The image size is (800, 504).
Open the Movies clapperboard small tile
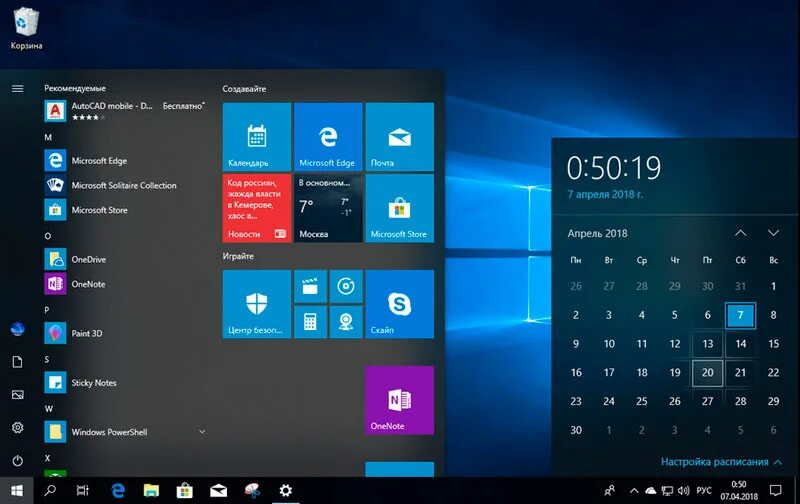click(310, 287)
